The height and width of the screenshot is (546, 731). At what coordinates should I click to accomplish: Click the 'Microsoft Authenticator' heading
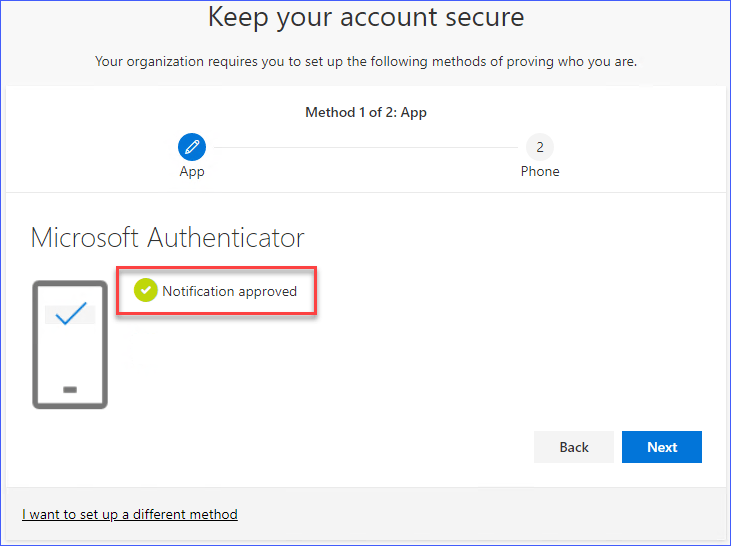tap(168, 237)
